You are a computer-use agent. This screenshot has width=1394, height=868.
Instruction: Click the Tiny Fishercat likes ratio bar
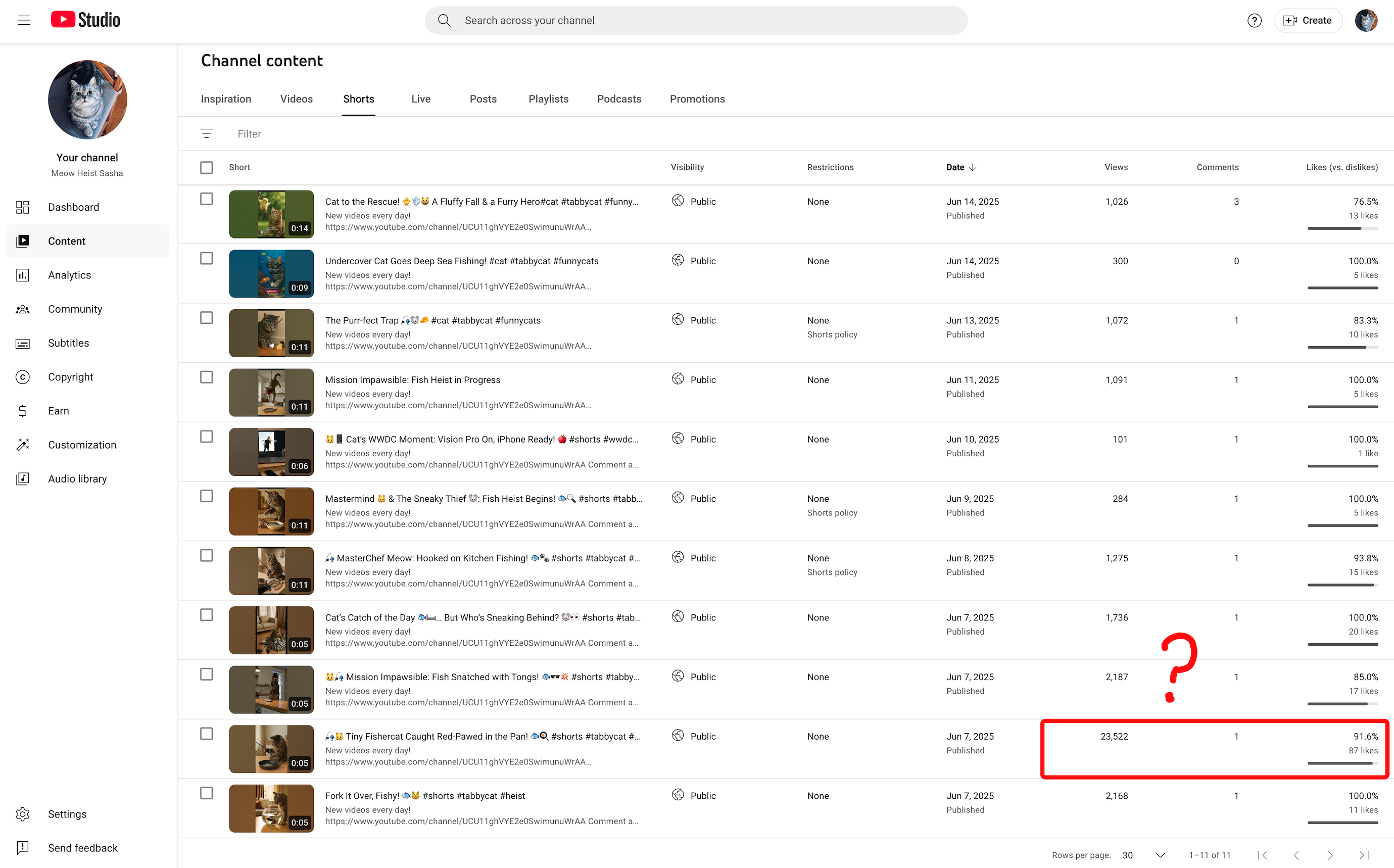click(x=1342, y=763)
